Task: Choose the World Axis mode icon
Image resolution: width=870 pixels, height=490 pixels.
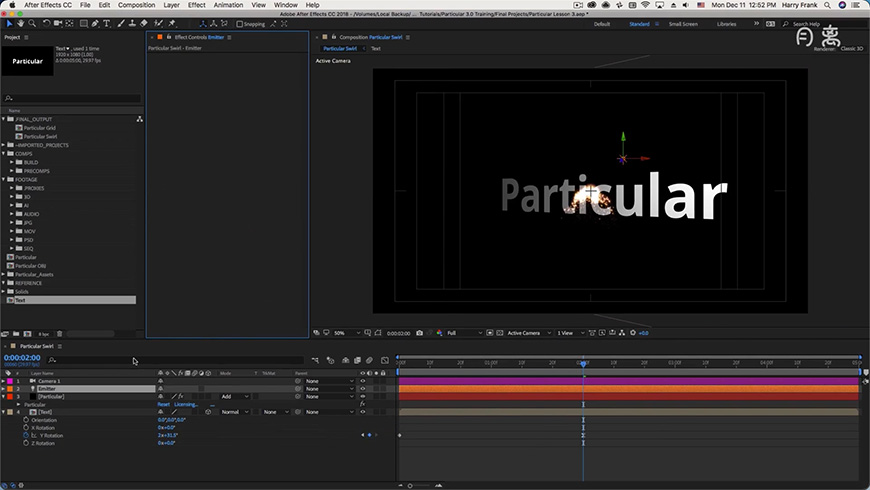Action: (213, 24)
